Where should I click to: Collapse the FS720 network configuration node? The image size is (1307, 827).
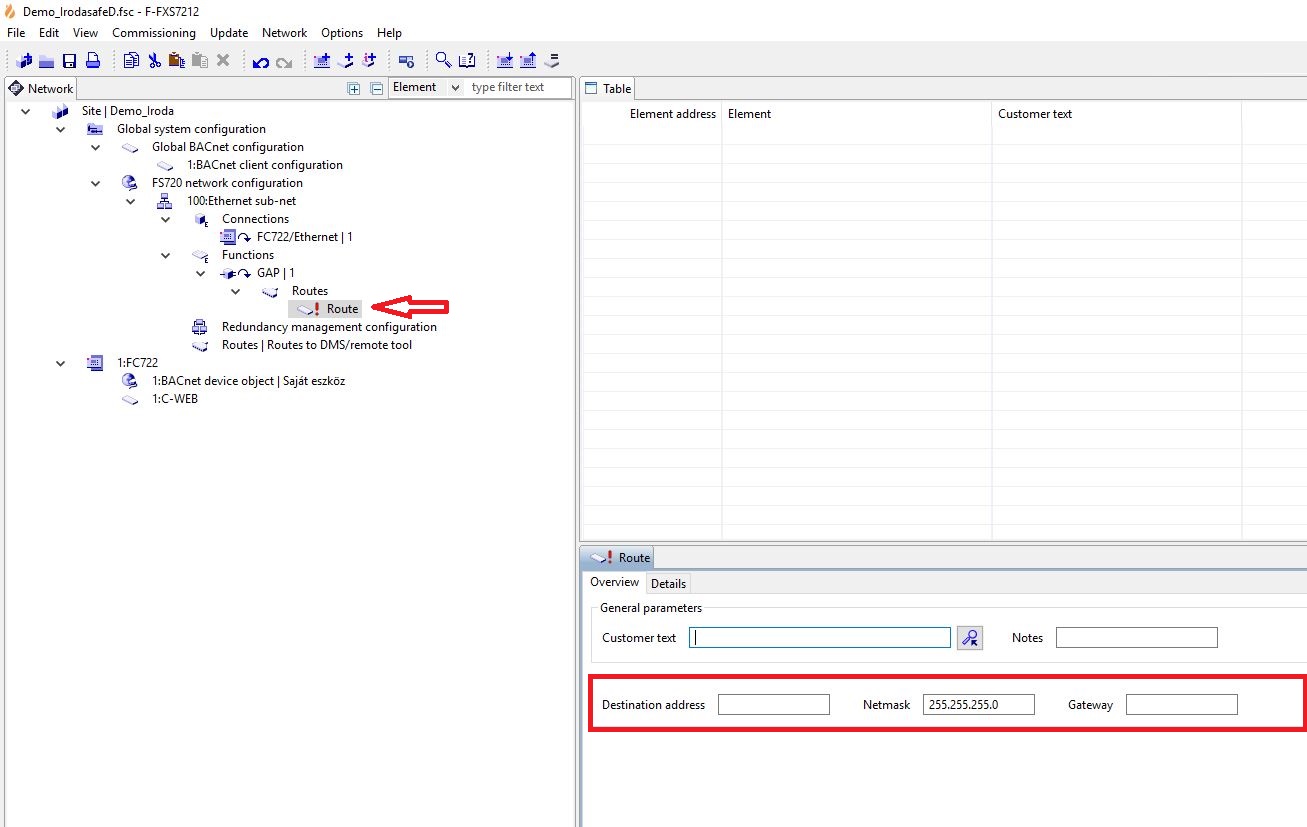coord(96,183)
